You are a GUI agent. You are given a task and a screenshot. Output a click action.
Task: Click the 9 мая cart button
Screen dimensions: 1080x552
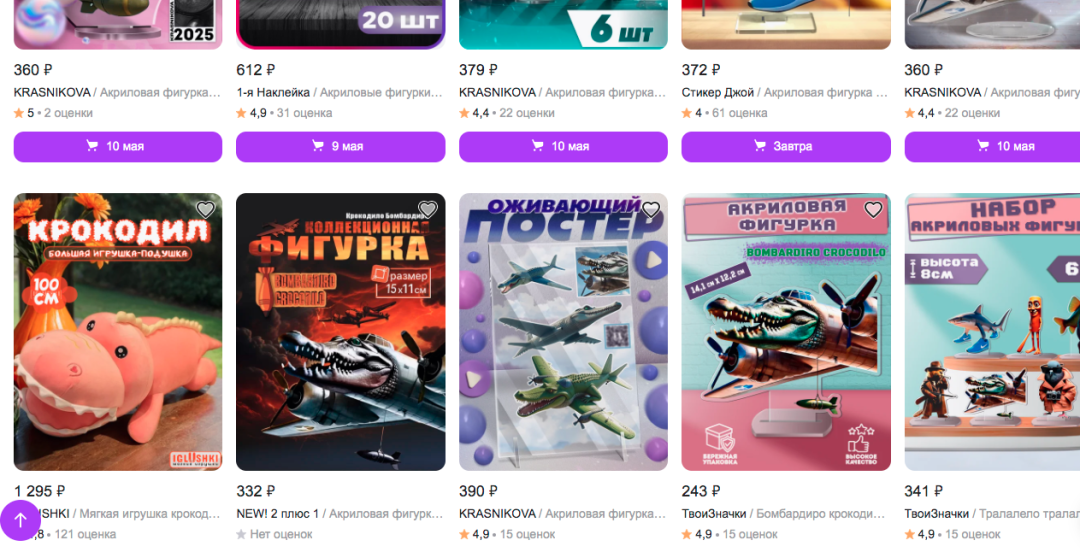340,147
